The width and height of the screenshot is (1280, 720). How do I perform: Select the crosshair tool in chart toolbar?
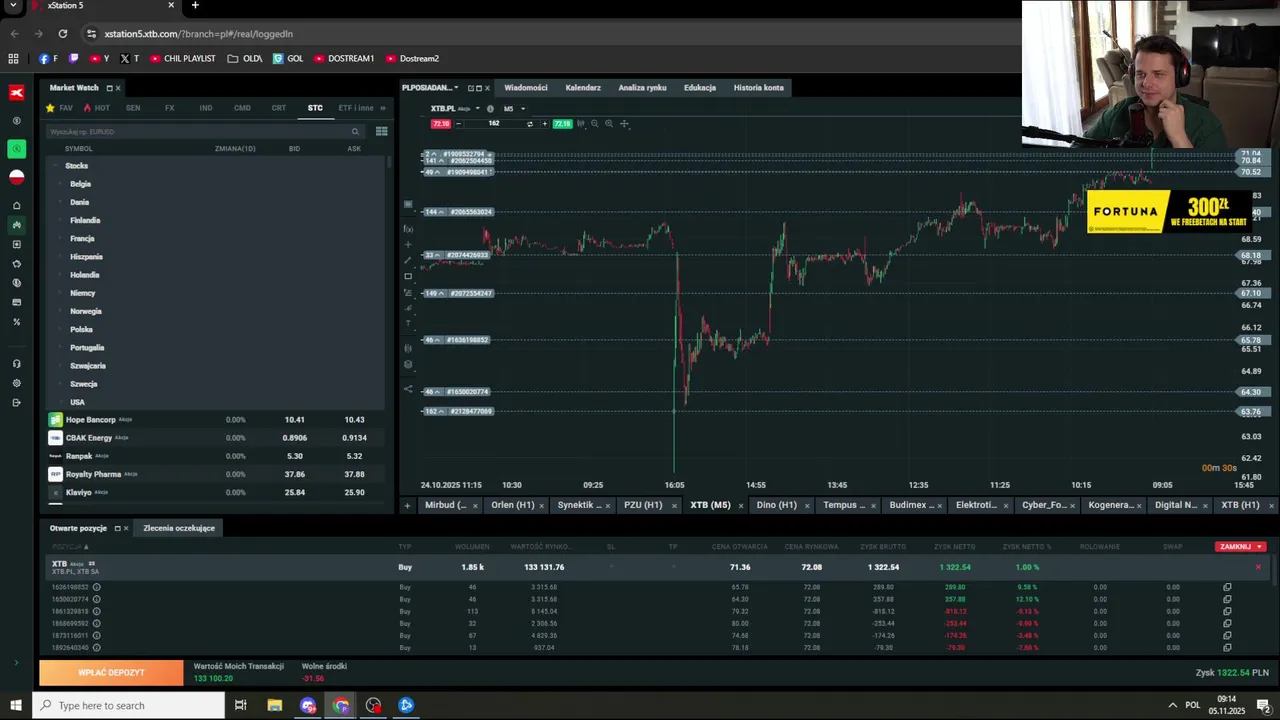624,124
